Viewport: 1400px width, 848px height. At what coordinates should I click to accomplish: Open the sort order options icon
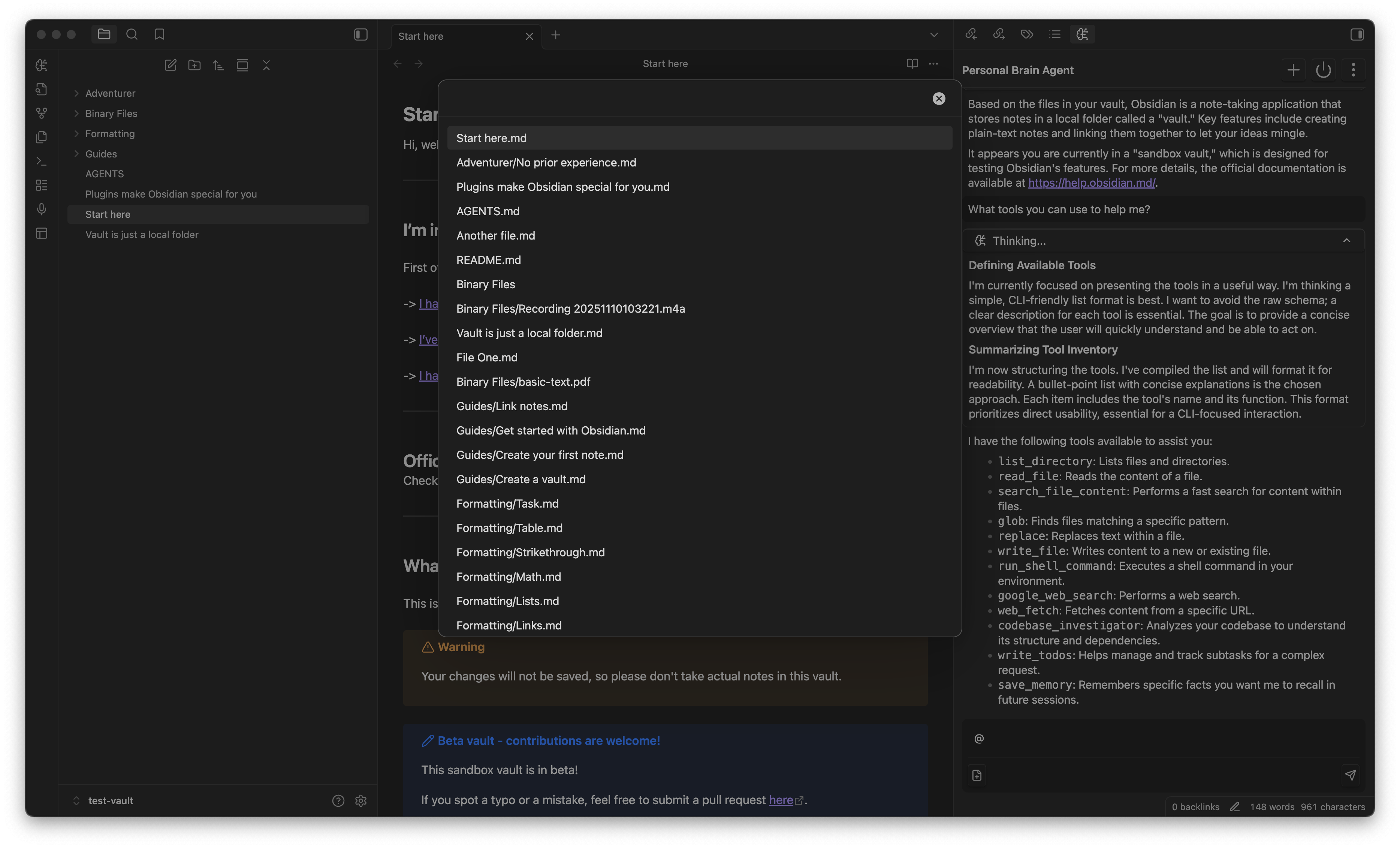tap(218, 65)
